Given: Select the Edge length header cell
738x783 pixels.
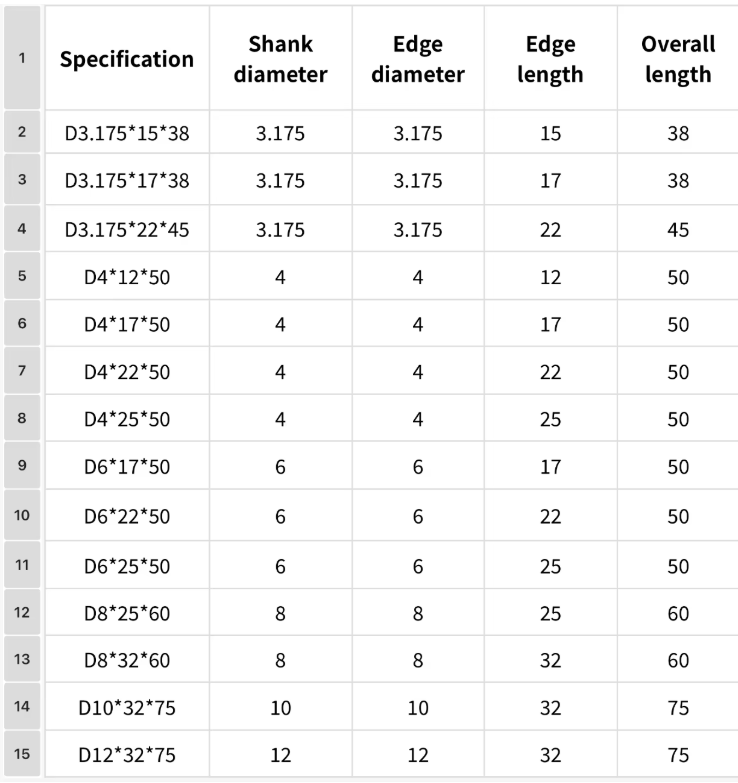Looking at the screenshot, I should point(550,59).
